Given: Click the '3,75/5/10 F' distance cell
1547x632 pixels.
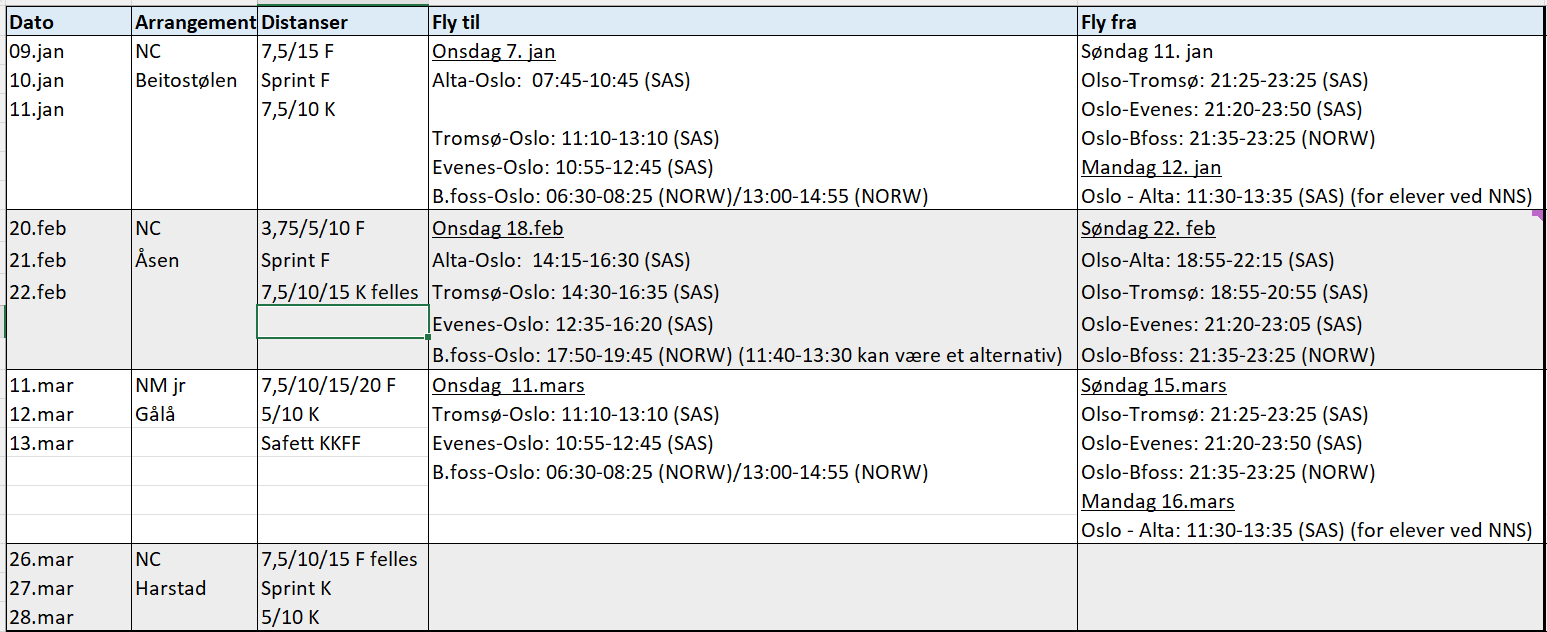Looking at the screenshot, I should click(313, 229).
